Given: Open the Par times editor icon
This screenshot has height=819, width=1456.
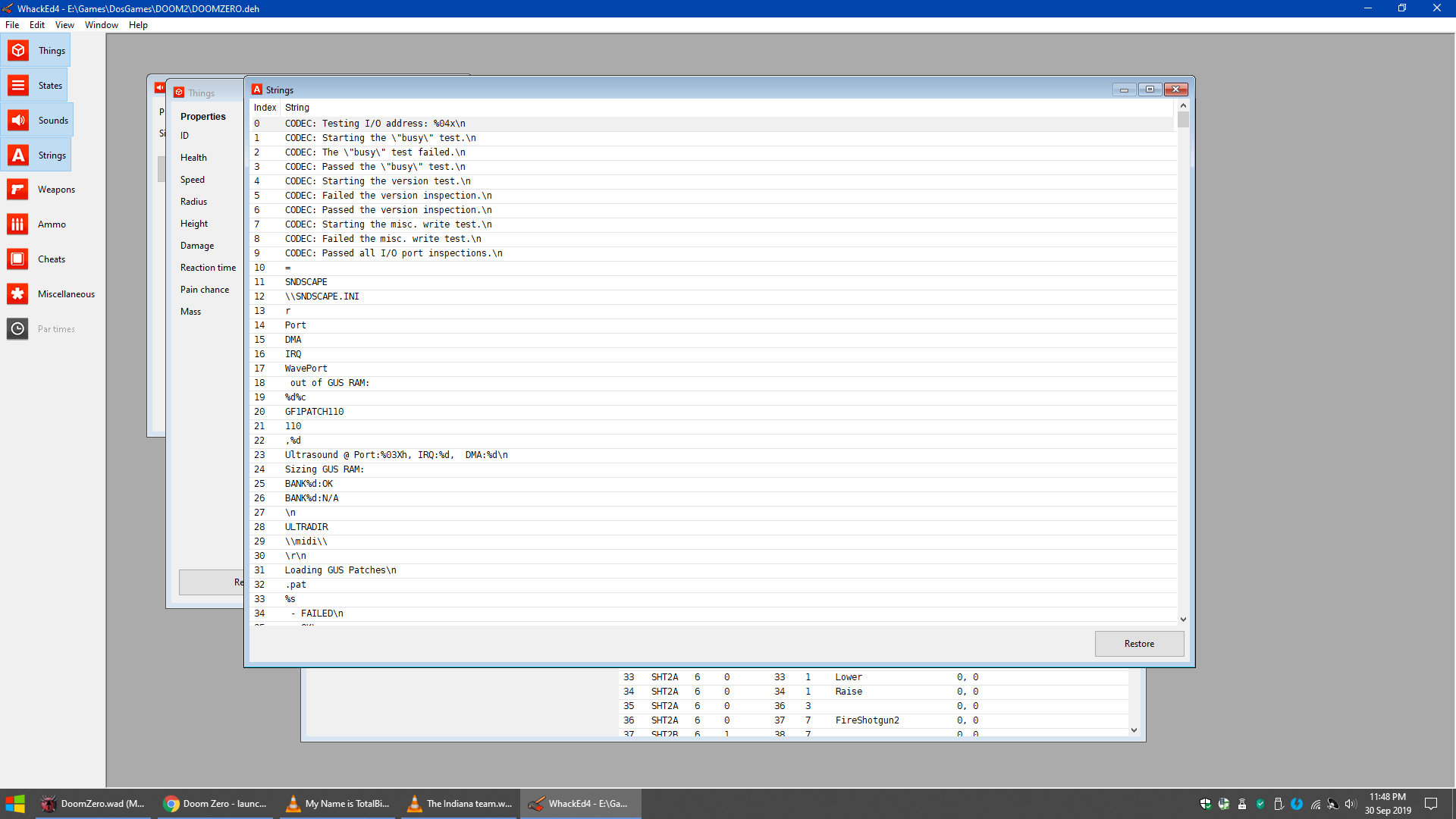Looking at the screenshot, I should pyautogui.click(x=17, y=329).
